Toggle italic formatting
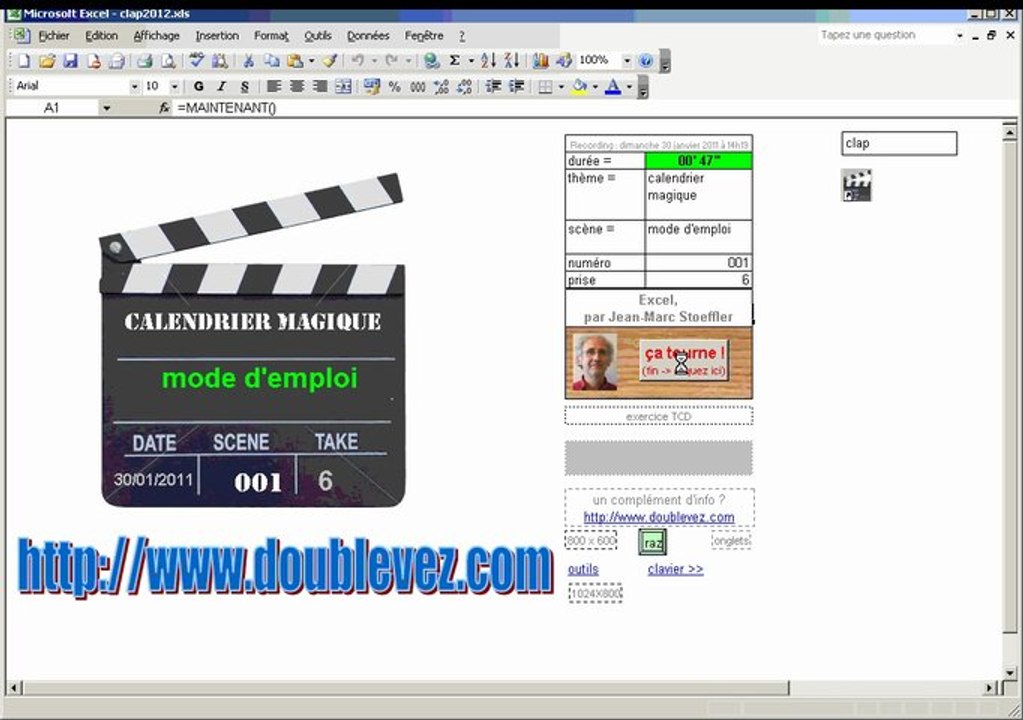Screen dimensions: 1023x720 tap(221, 86)
